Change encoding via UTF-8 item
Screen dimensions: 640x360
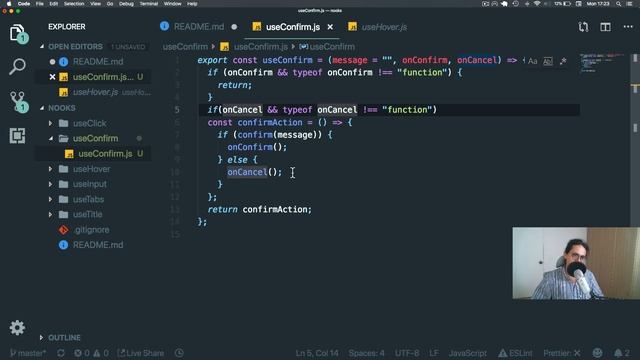coord(407,353)
